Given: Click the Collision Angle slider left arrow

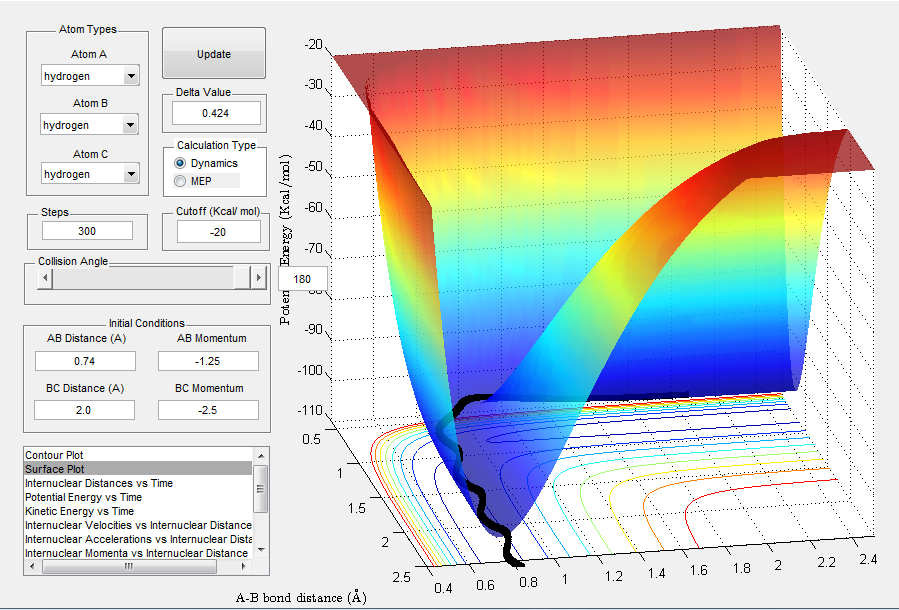Looking at the screenshot, I should click(45, 278).
